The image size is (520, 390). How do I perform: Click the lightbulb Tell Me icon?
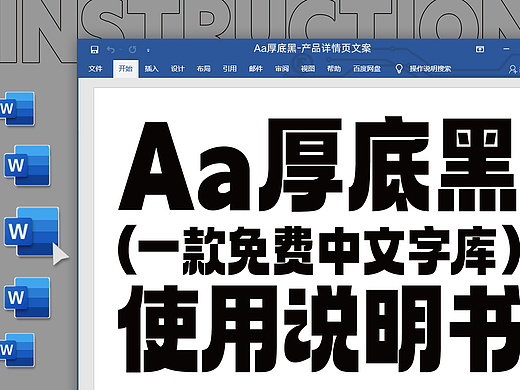(399, 69)
